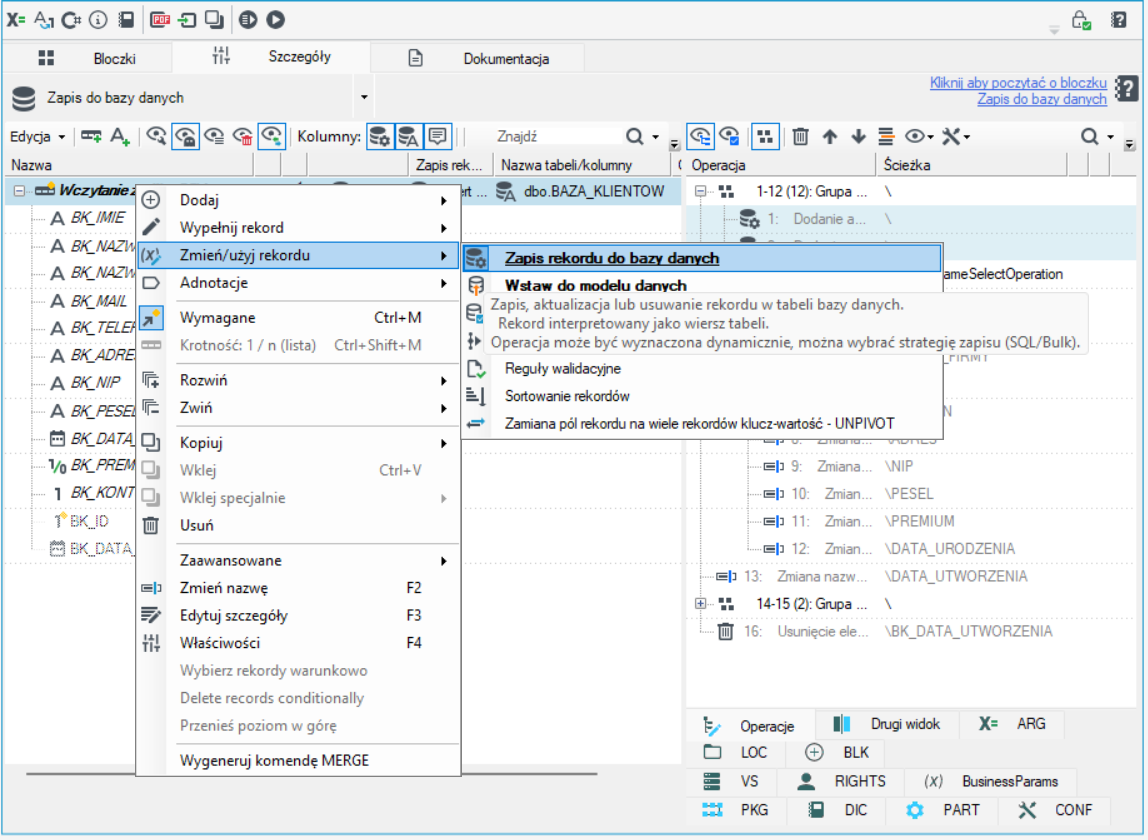Screen dimensions: 1148x840
Task: Open the Edycja dropdown
Action: 37,136
